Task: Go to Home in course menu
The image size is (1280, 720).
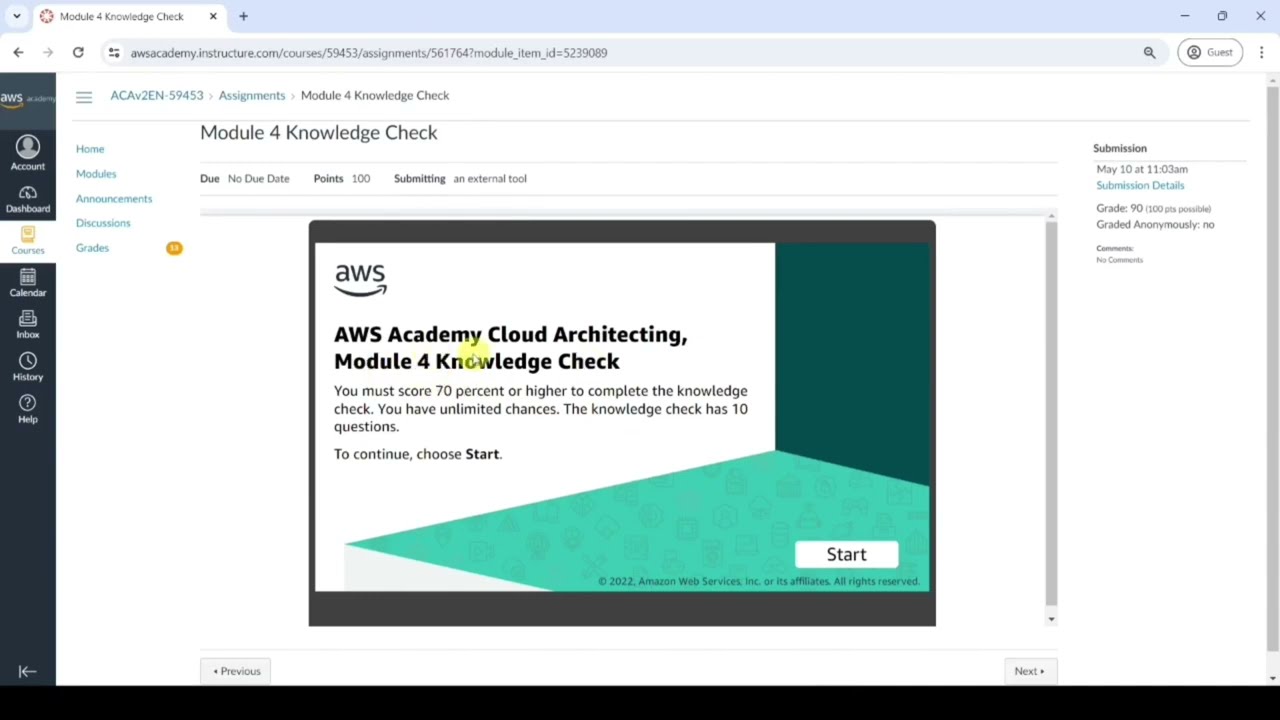Action: (x=90, y=149)
